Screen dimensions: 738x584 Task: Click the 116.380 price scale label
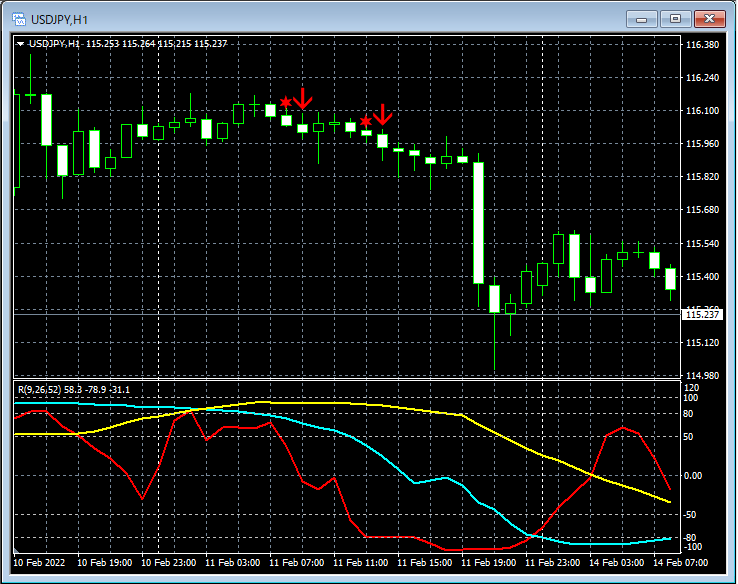[x=702, y=45]
